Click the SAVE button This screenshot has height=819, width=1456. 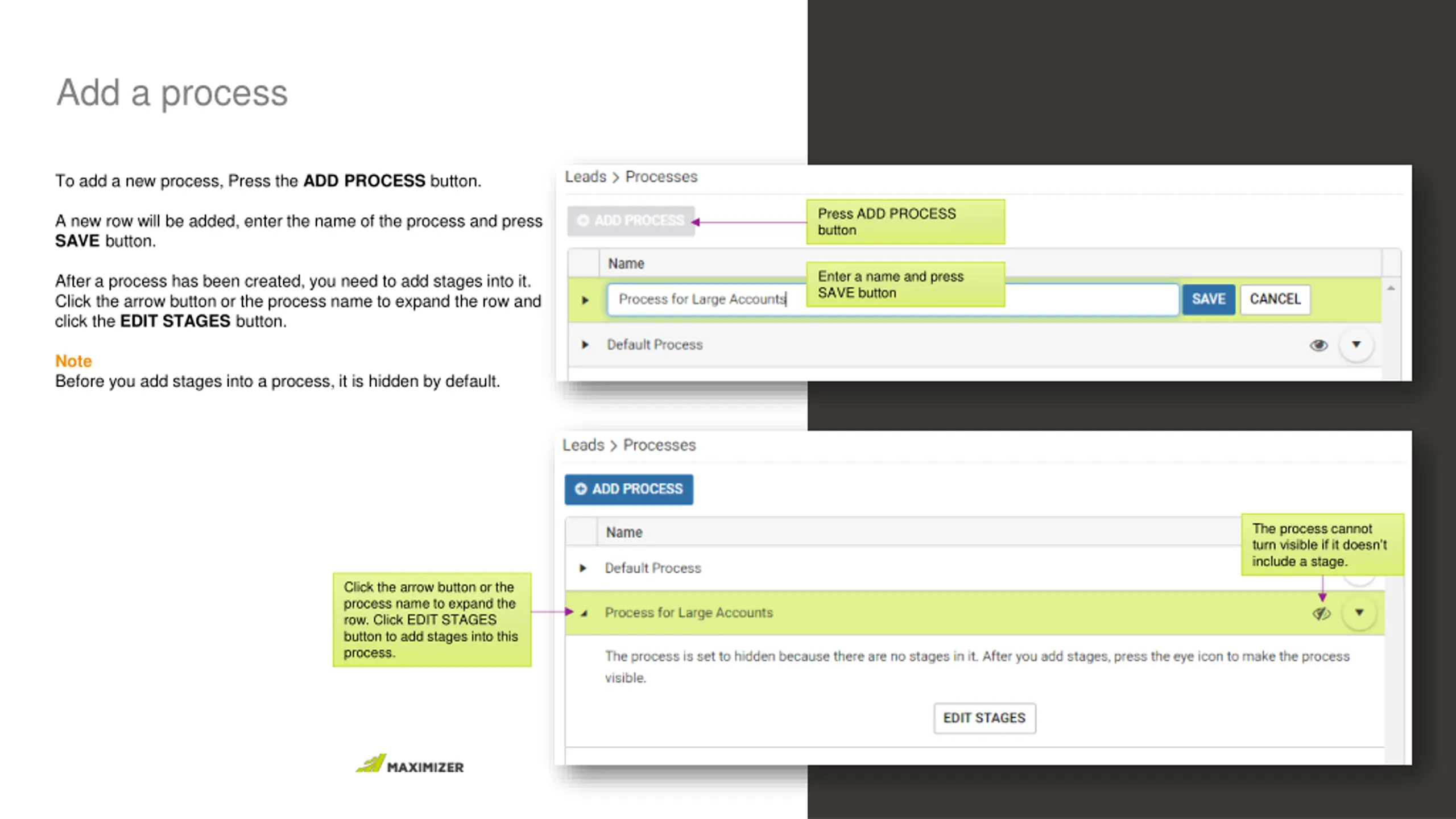[1209, 299]
